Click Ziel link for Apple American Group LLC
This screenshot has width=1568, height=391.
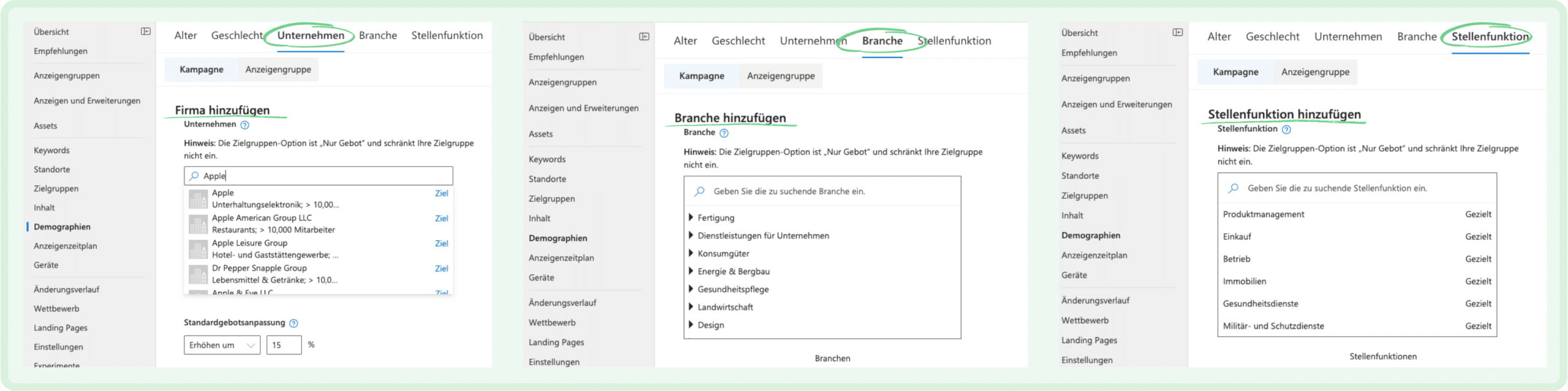coord(442,218)
